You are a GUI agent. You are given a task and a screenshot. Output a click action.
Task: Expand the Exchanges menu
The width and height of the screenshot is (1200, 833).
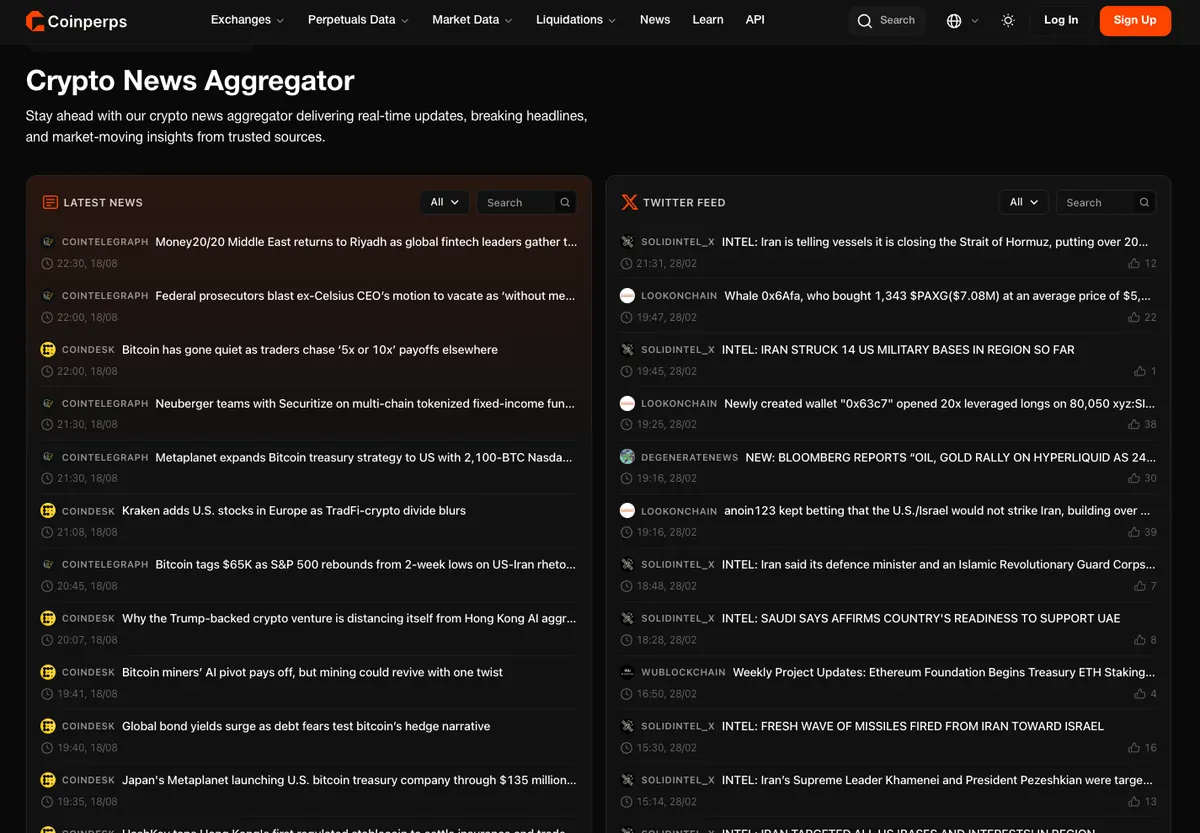click(x=247, y=20)
